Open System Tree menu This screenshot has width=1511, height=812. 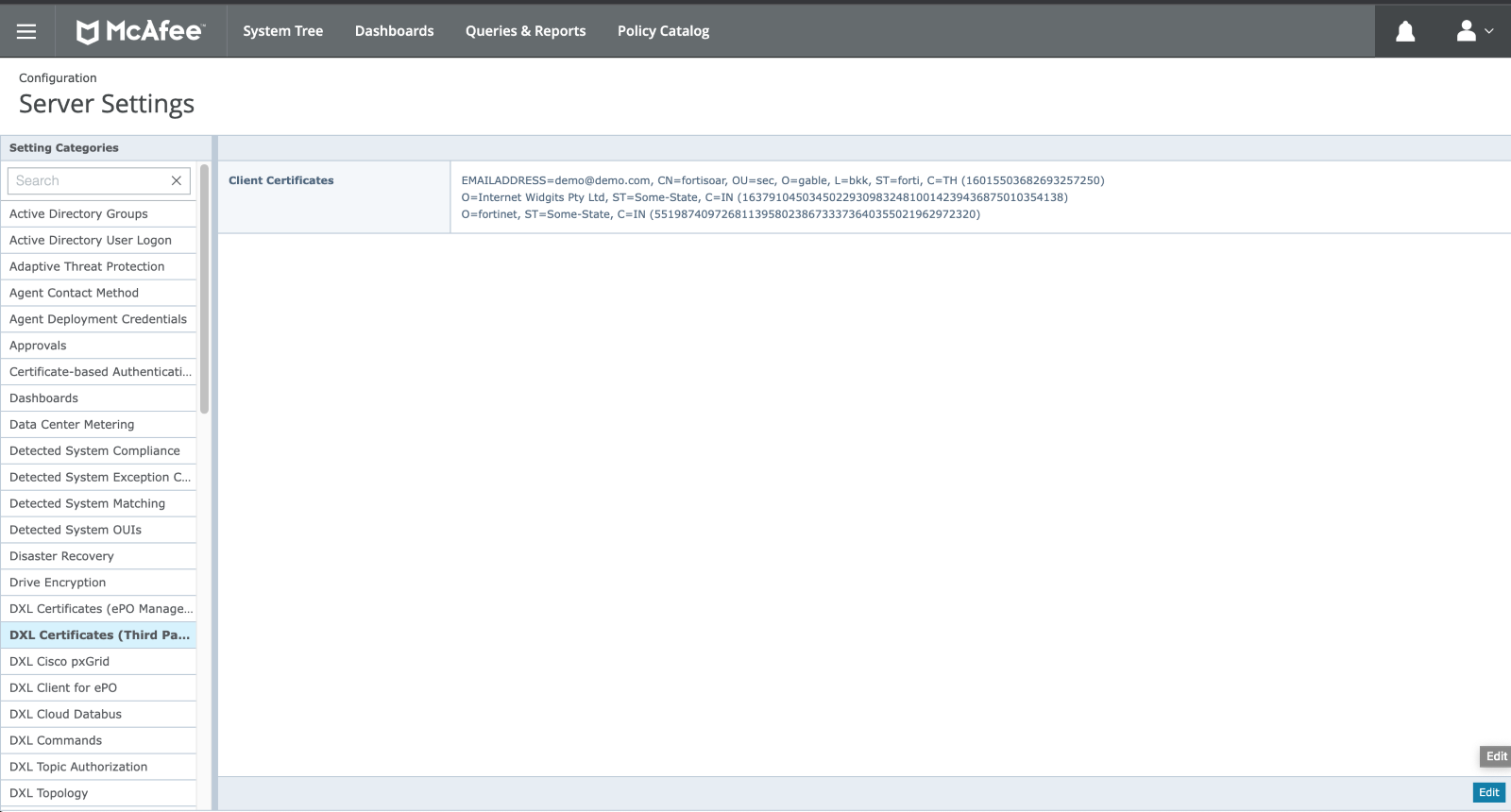[x=282, y=31]
